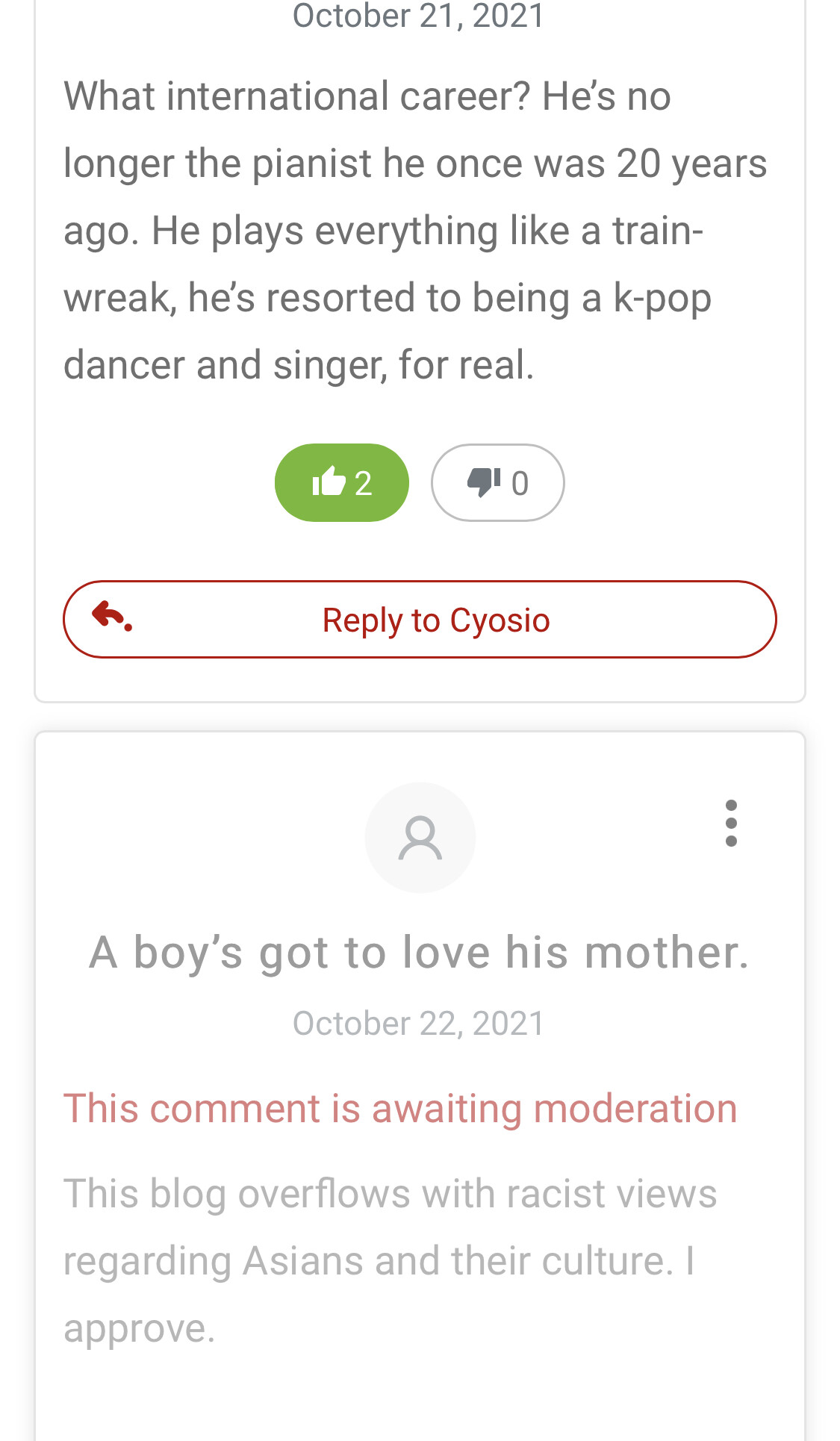840x1441 pixels.
Task: Open the three-dot comment options menu
Action: 731,824
